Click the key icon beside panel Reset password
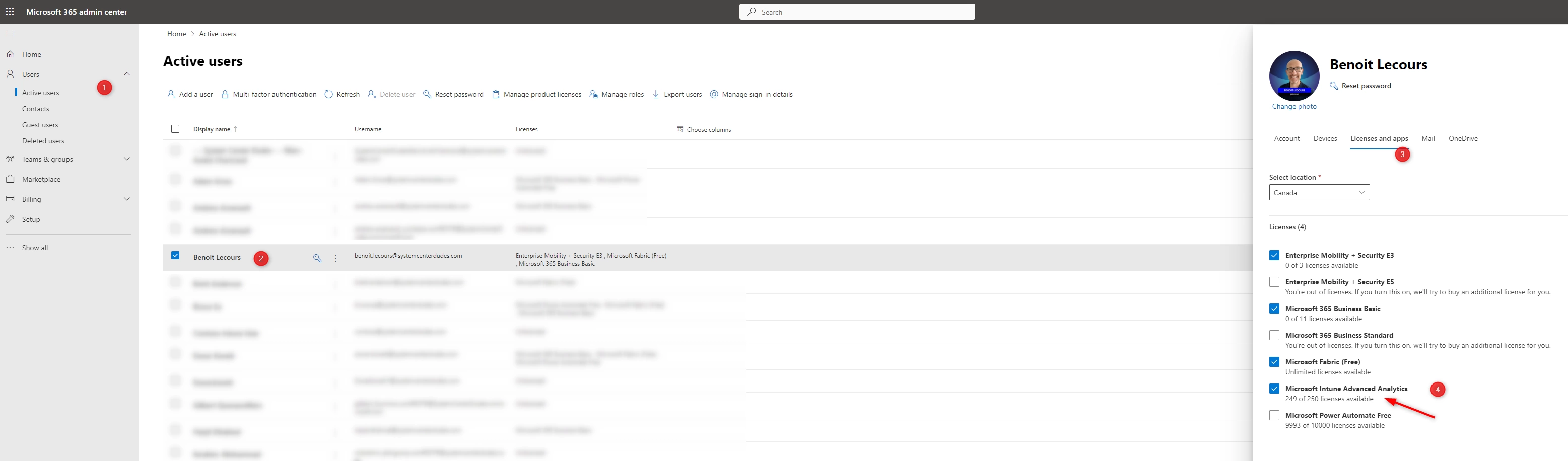This screenshot has height=461, width=1568. tap(1334, 86)
